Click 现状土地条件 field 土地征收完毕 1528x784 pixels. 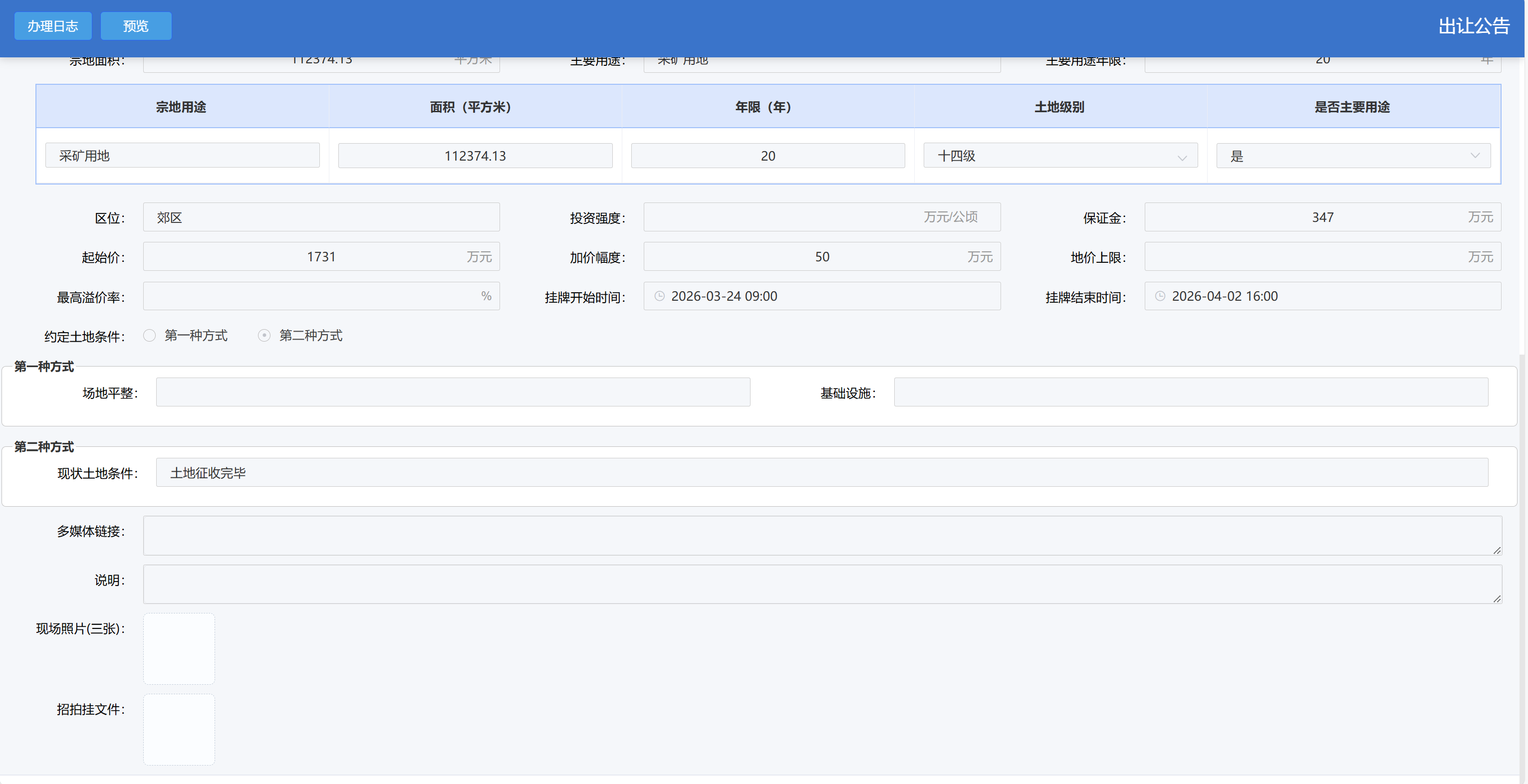[821, 473]
